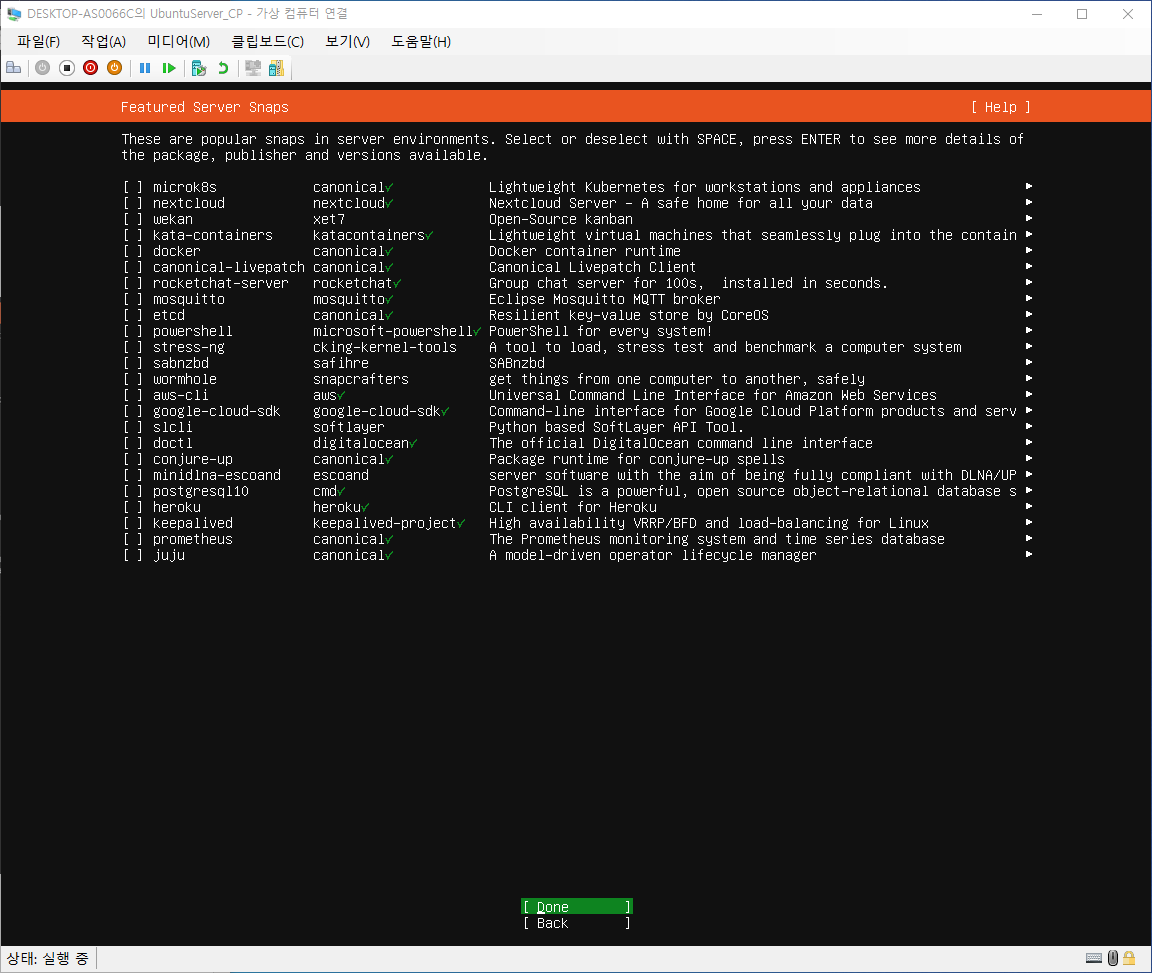
Task: Click description 'Eclipse Mosquitto MQTT broker'
Action: tap(605, 299)
